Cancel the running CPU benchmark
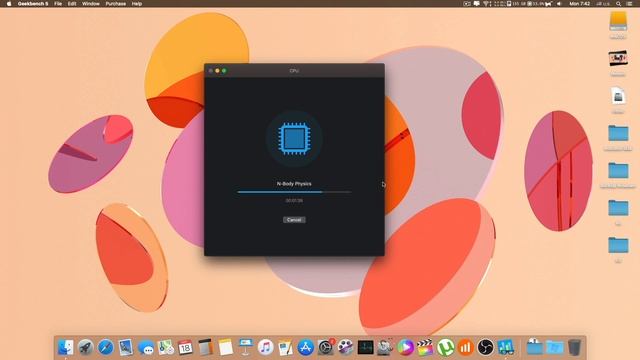 coord(294,220)
